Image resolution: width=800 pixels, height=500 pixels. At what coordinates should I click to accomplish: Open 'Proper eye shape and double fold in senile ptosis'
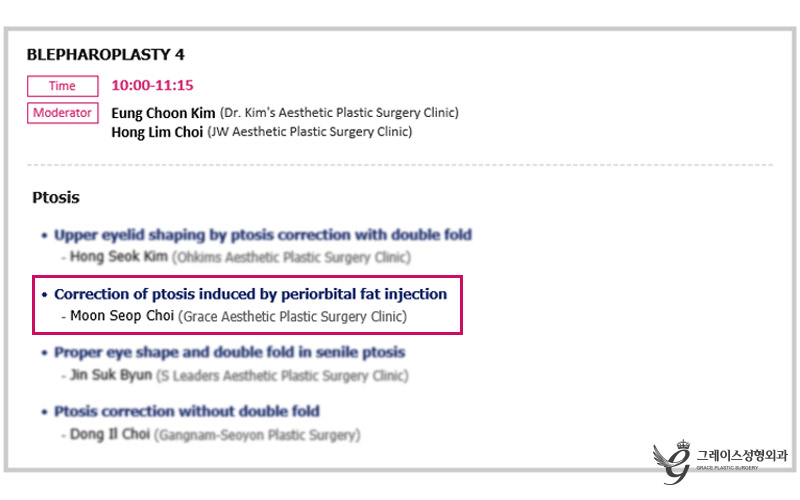point(230,353)
